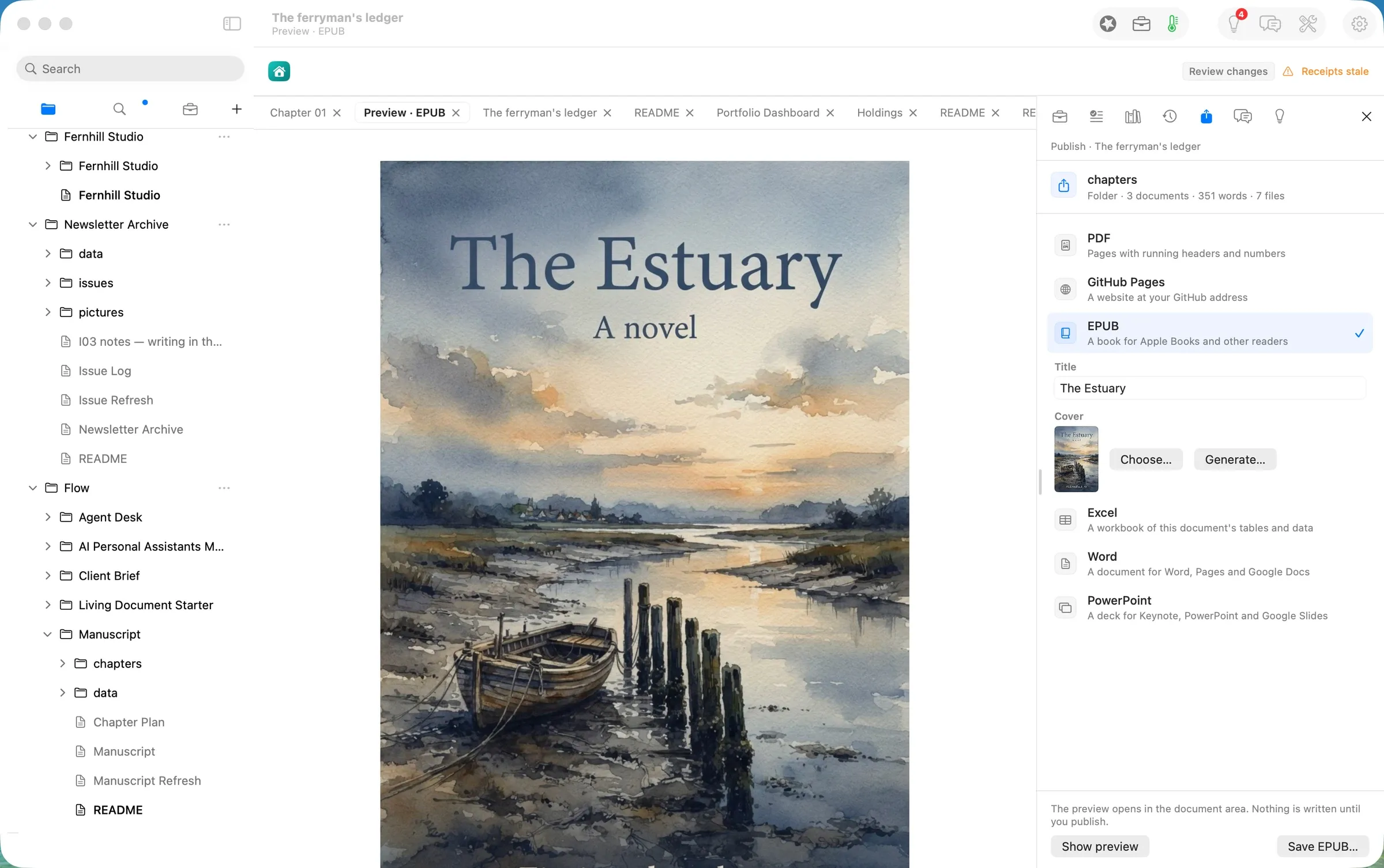Expand the Agent Desk folder
The width and height of the screenshot is (1384, 868).
(x=48, y=517)
